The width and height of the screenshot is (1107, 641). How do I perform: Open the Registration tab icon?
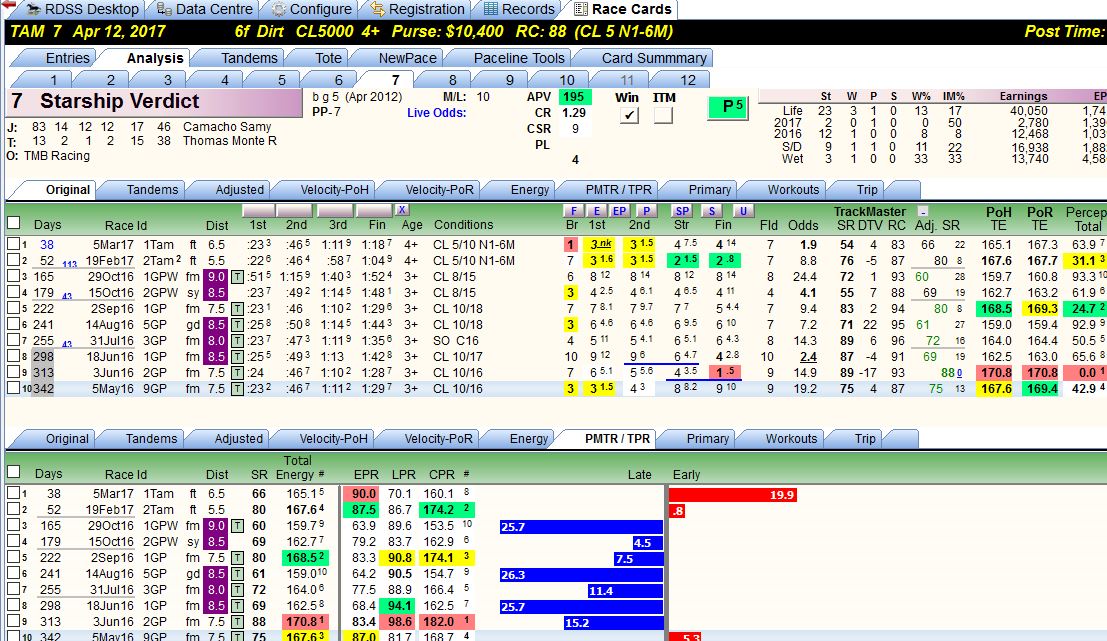378,9
